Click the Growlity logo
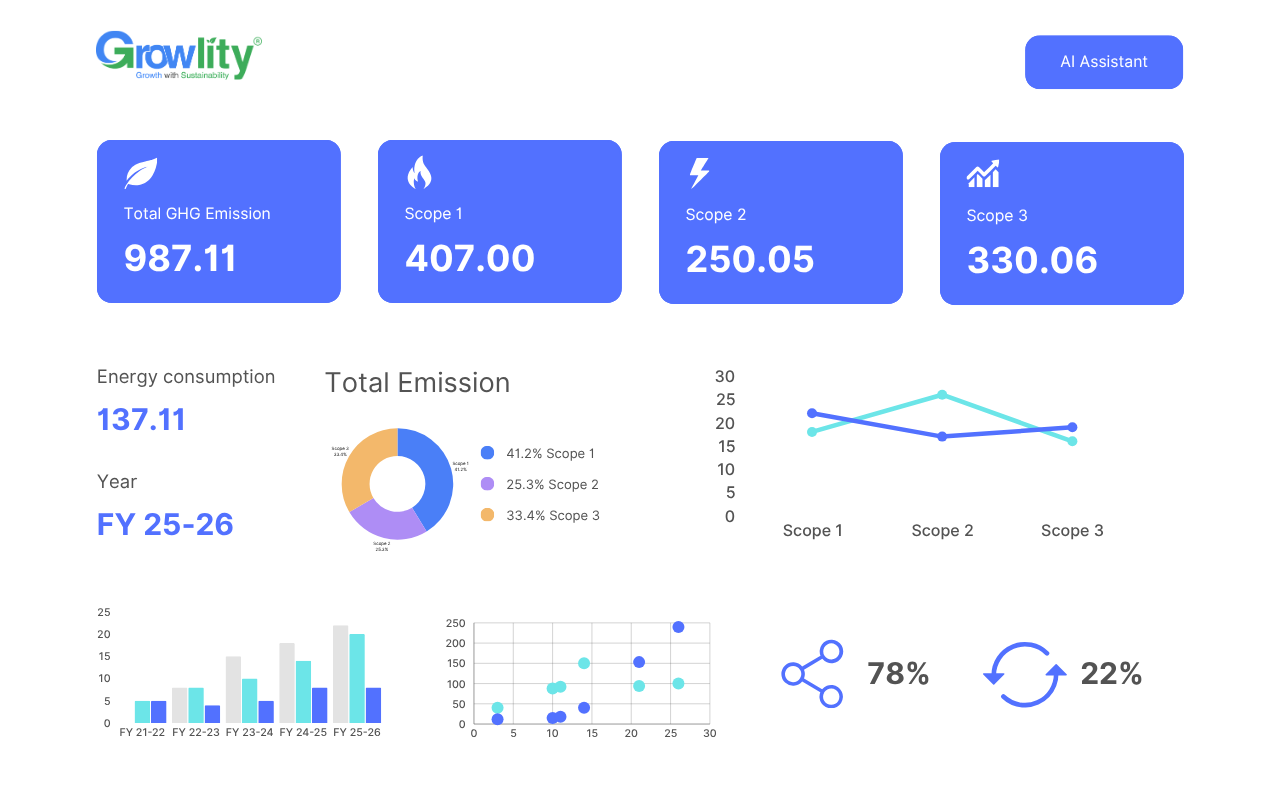Image resolution: width=1280 pixels, height=800 pixels. (x=179, y=56)
